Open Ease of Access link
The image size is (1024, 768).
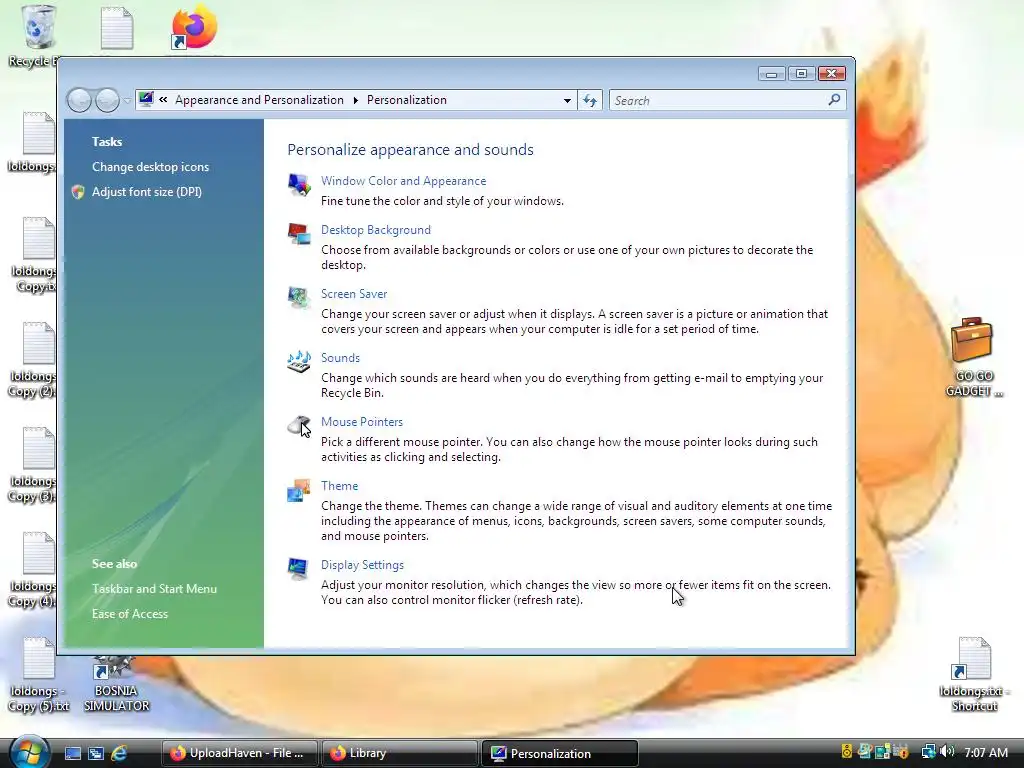click(130, 614)
